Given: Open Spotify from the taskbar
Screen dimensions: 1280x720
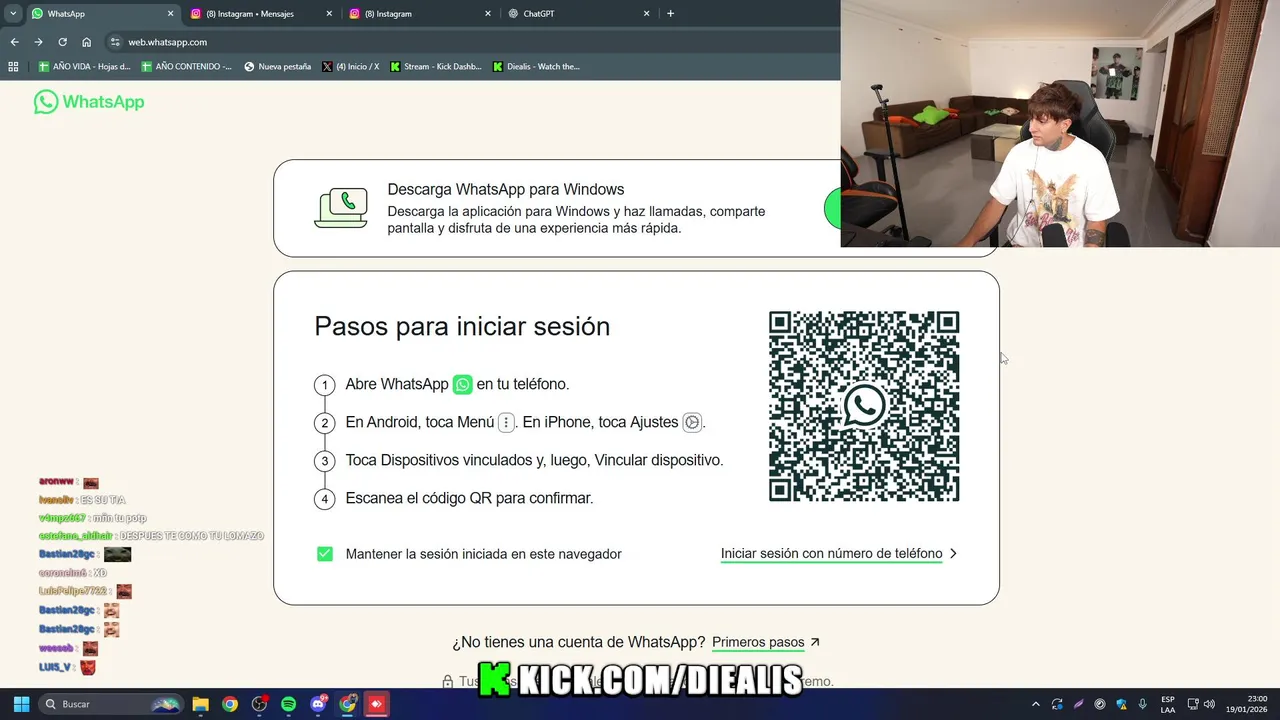Looking at the screenshot, I should pos(289,704).
